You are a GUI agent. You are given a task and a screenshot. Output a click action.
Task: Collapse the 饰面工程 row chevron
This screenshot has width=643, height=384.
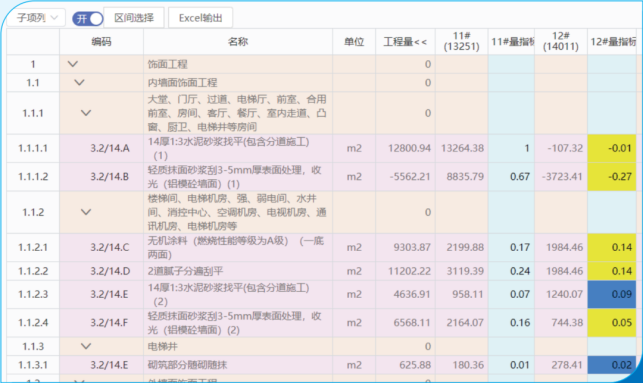pos(73,64)
